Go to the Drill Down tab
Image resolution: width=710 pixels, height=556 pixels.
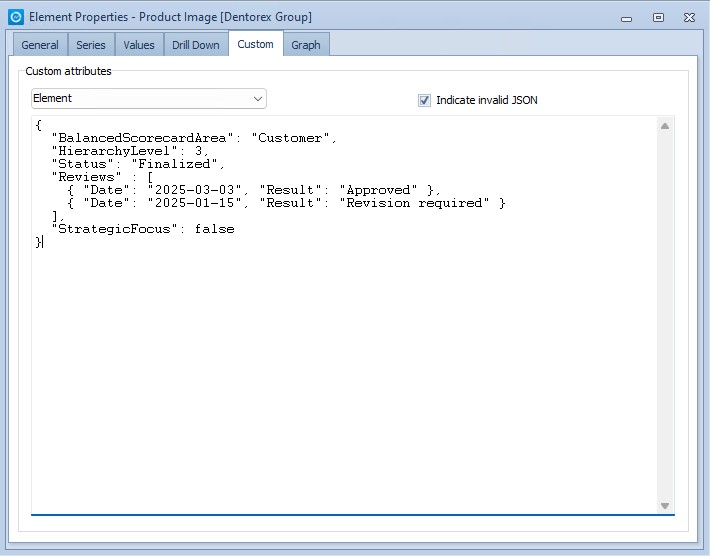pyautogui.click(x=196, y=45)
